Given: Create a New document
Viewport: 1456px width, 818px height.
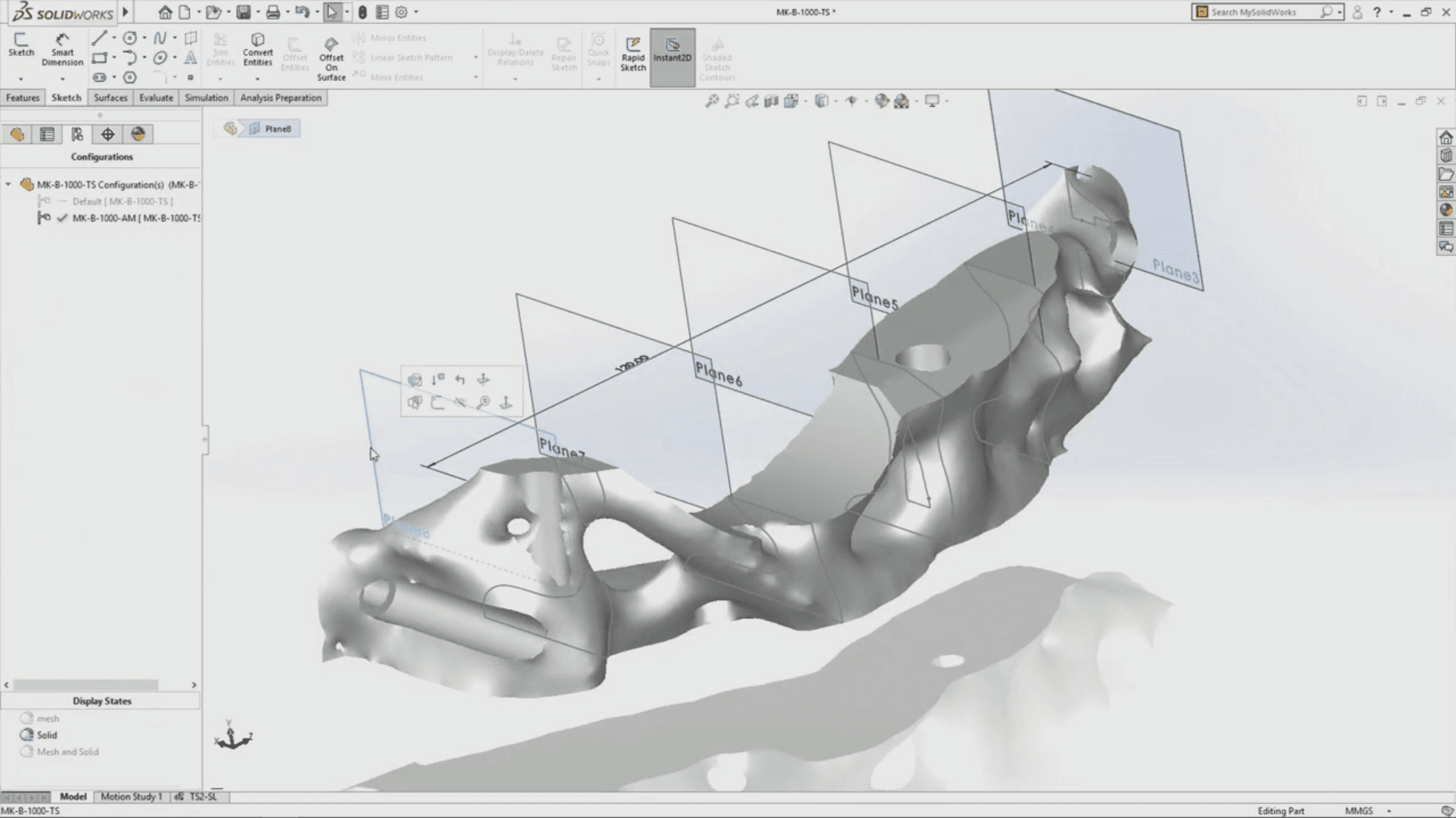Looking at the screenshot, I should click(184, 12).
